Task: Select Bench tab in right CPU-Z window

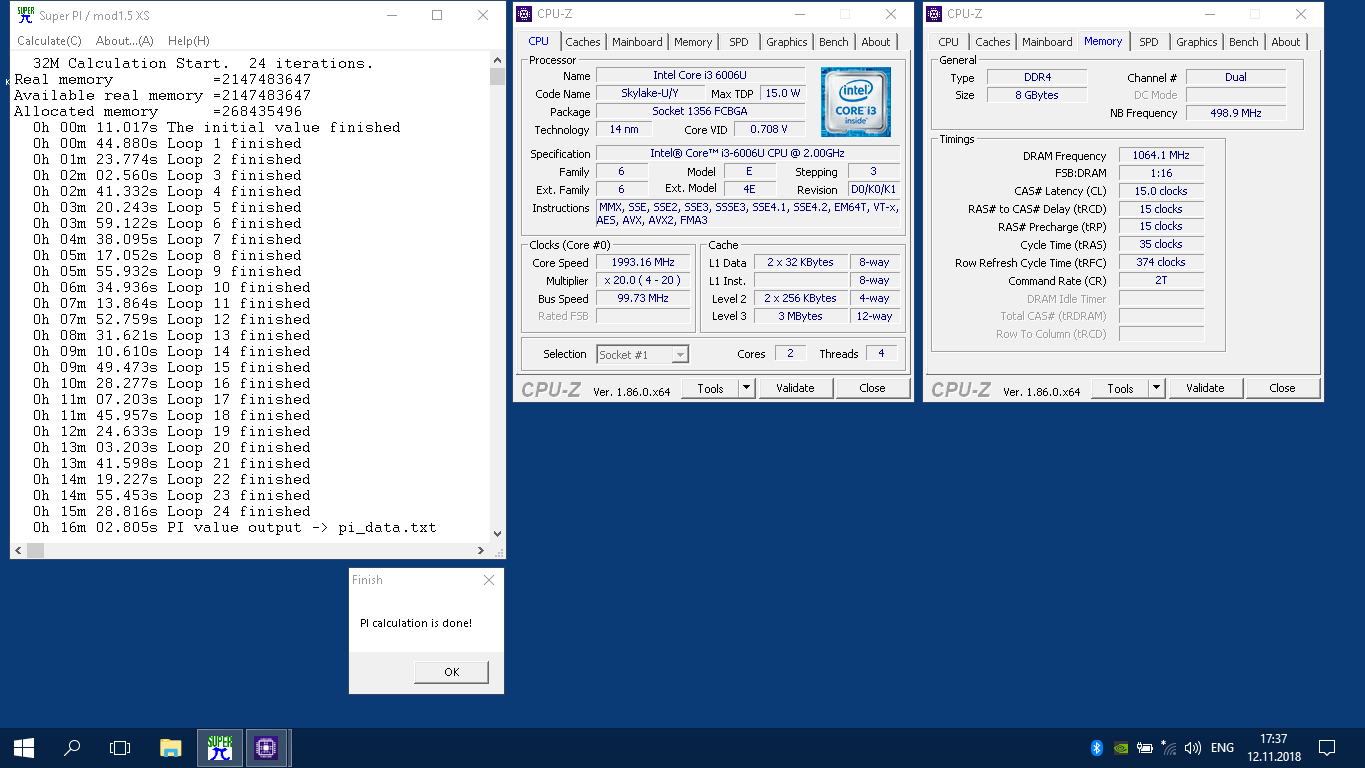Action: (x=1243, y=42)
